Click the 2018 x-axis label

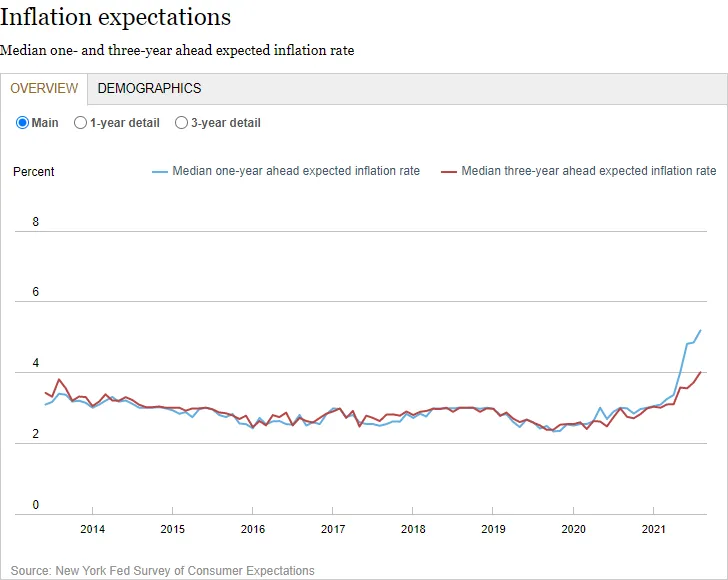click(x=413, y=529)
